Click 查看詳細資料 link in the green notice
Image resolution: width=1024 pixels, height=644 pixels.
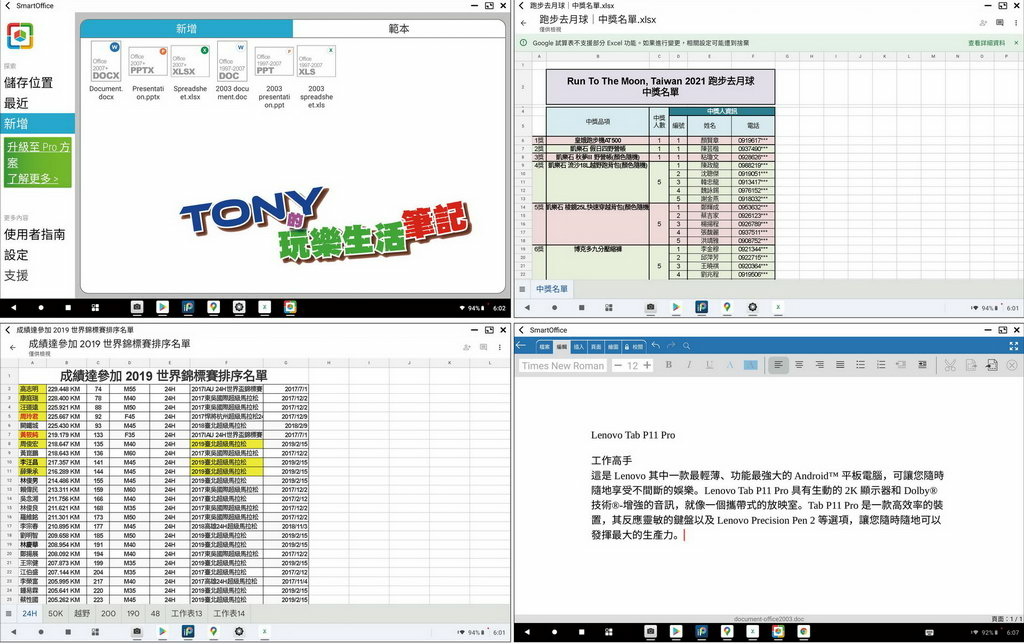coord(986,43)
